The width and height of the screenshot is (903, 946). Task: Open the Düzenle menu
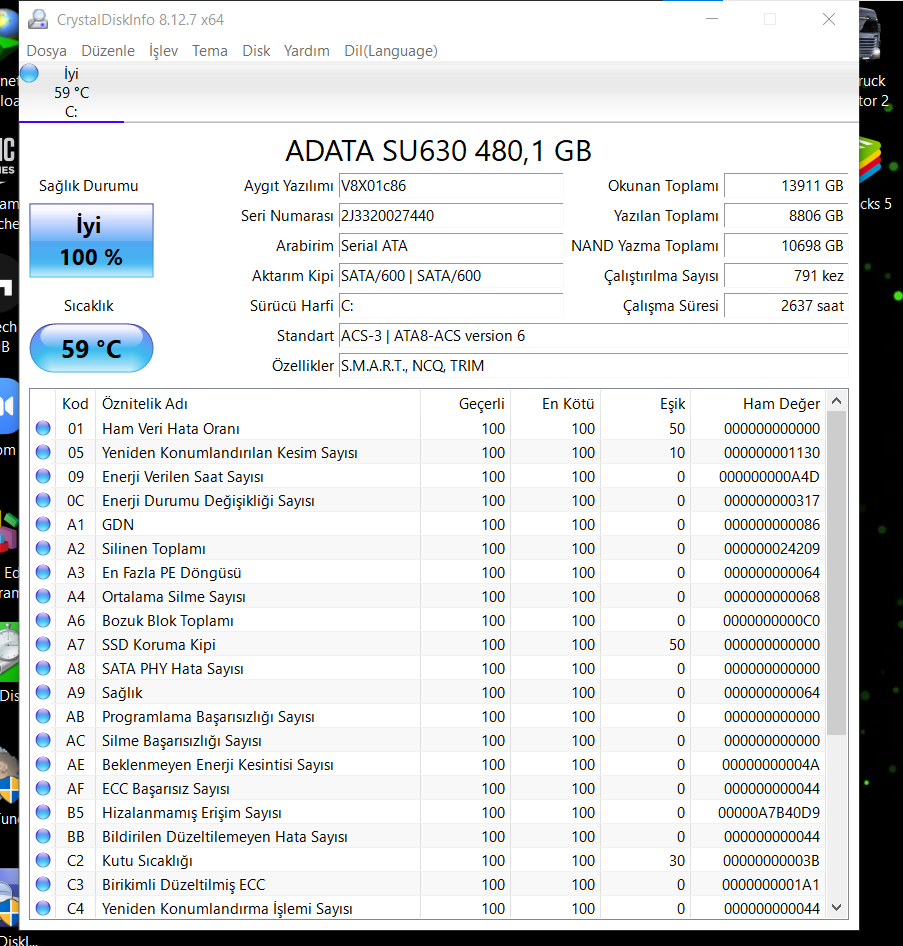(x=108, y=51)
